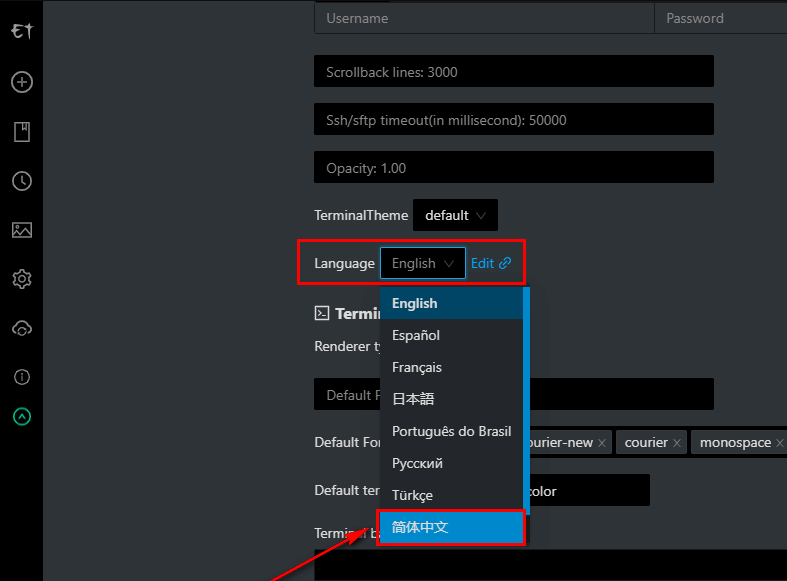Select Português do Brasil language option
The image size is (787, 581).
click(450, 431)
